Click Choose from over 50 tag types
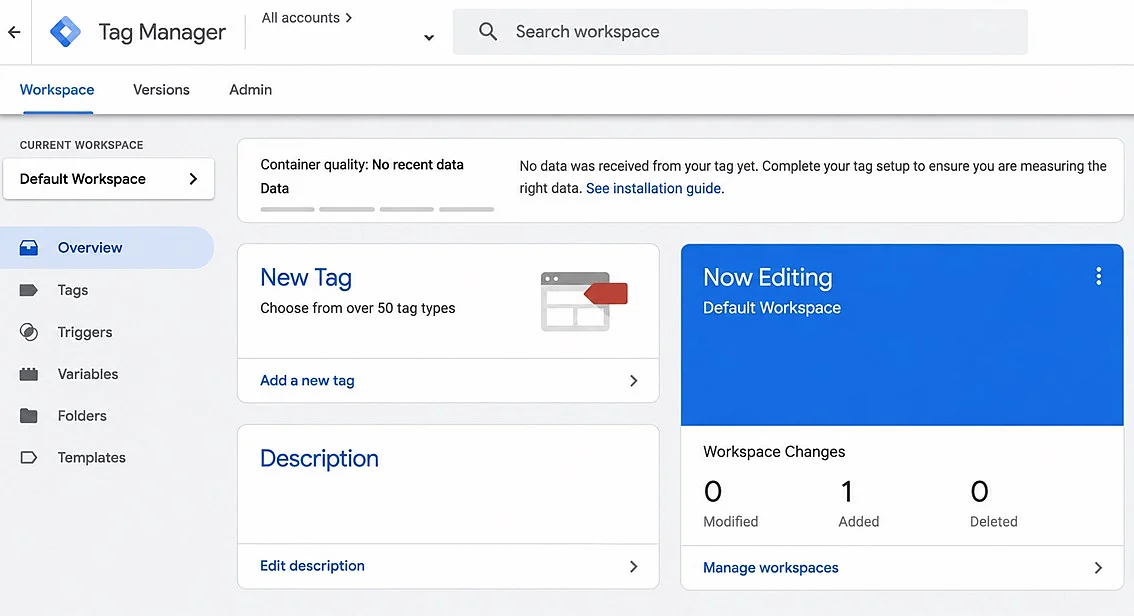Screen dimensions: 1134x616 coord(358,308)
